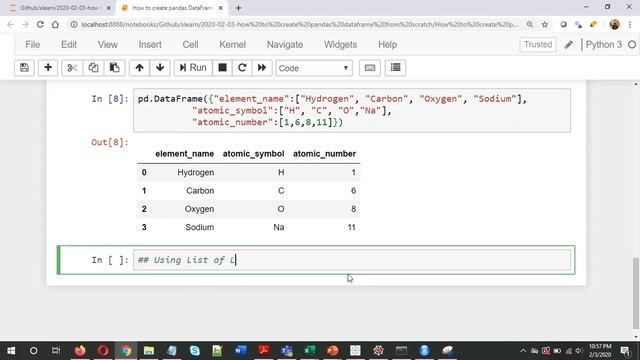Image resolution: width=640 pixels, height=360 pixels.
Task: Open the View menu
Action: (108, 44)
